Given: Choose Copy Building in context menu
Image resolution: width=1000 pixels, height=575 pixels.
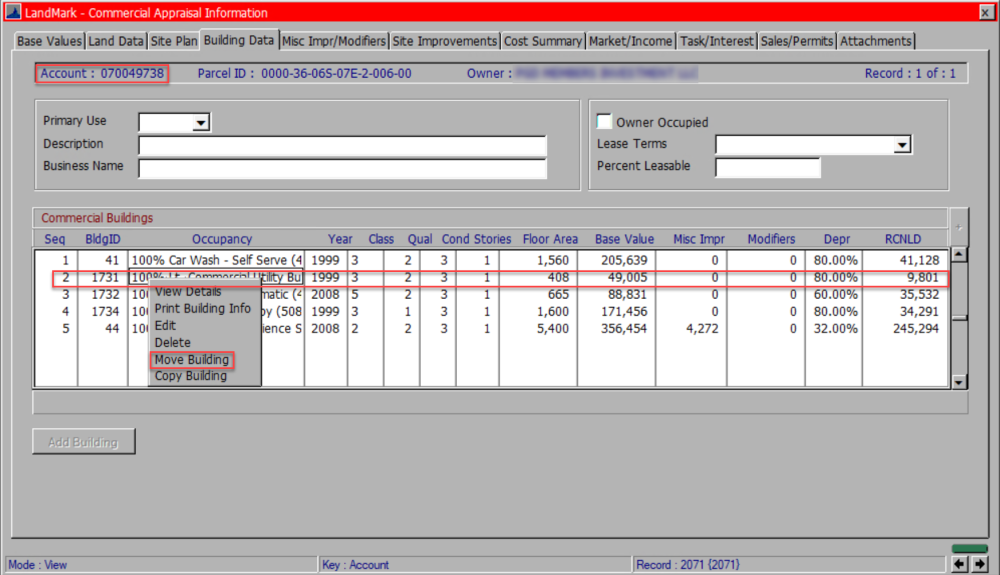Looking at the screenshot, I should [191, 376].
